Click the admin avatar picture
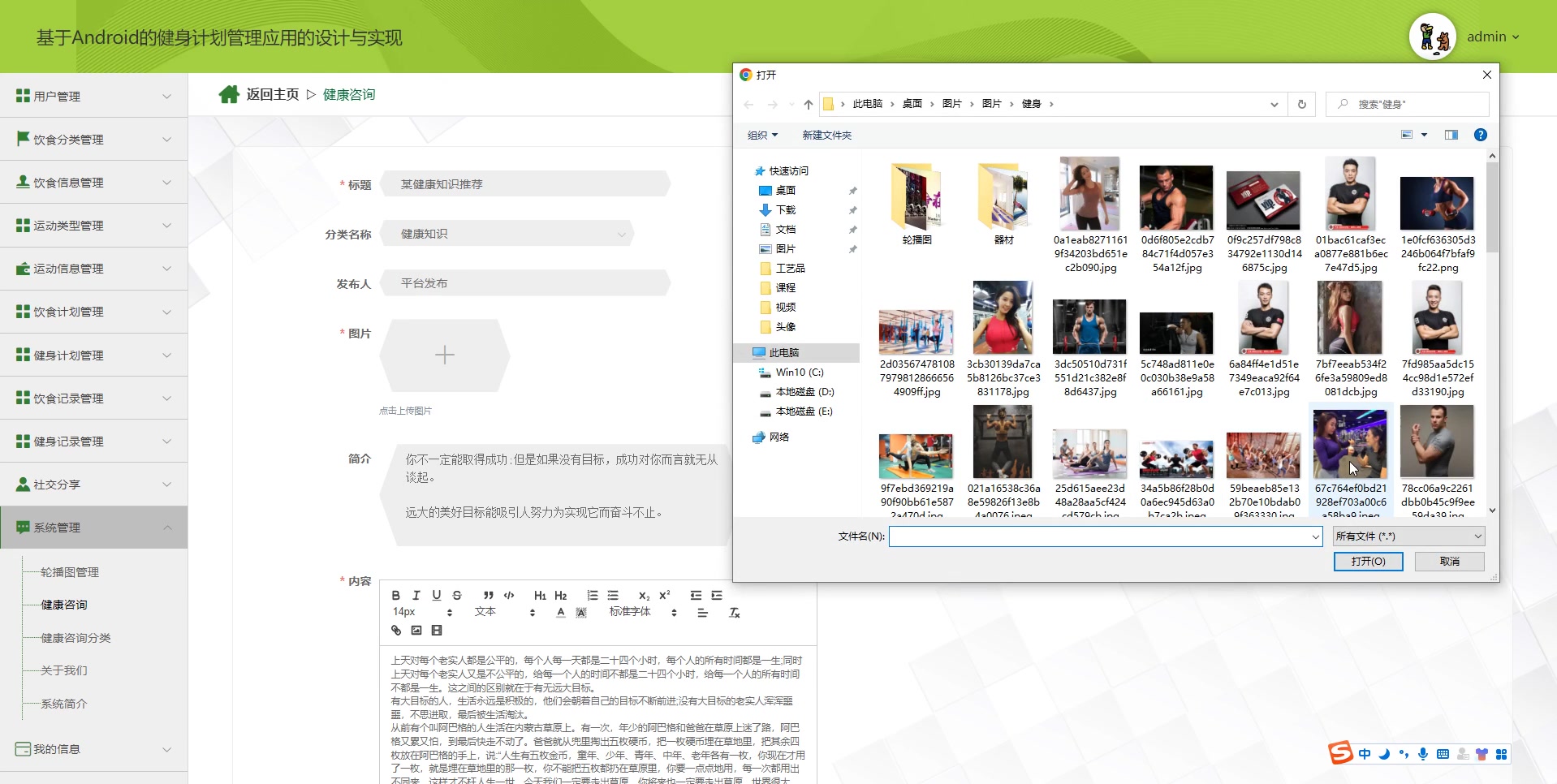 point(1433,37)
